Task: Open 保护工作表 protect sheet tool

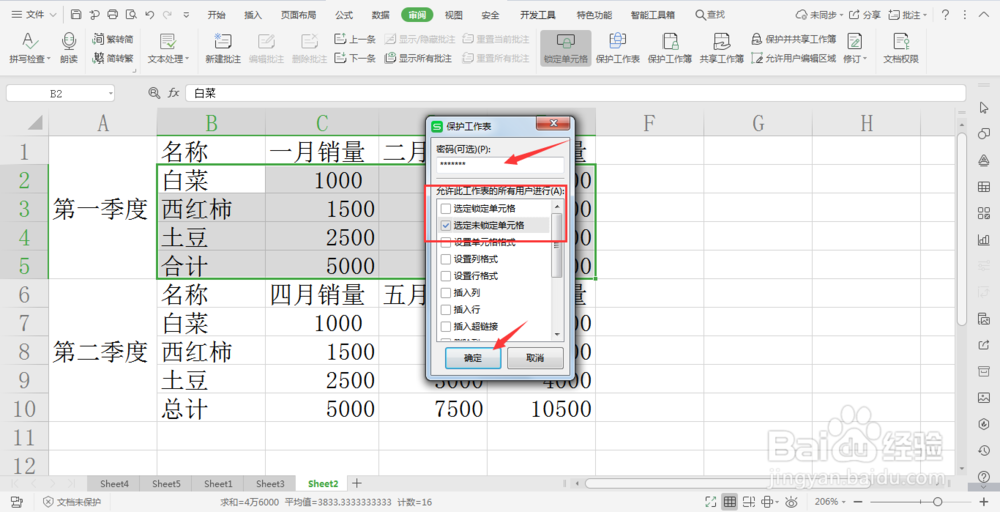Action: 617,48
